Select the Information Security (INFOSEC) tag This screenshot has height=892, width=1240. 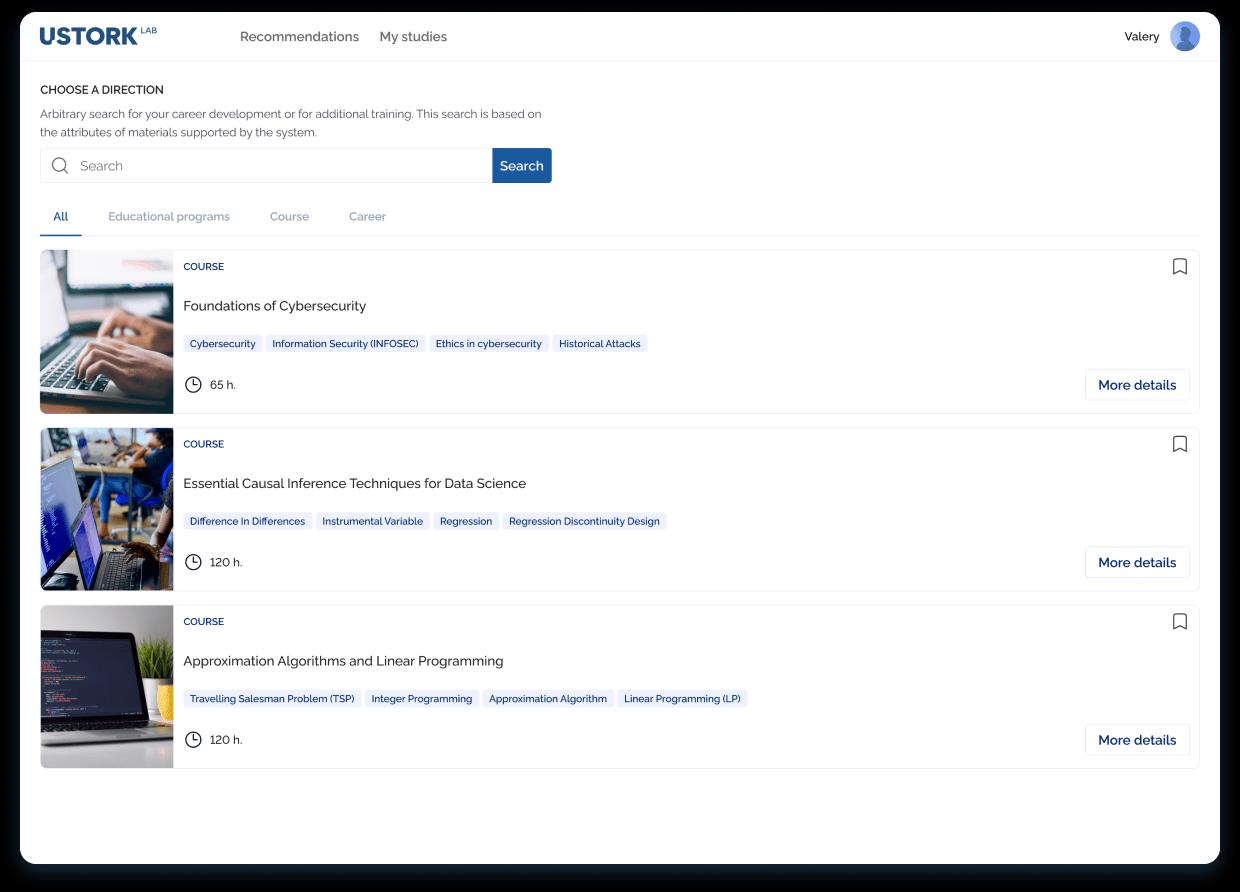tap(345, 344)
